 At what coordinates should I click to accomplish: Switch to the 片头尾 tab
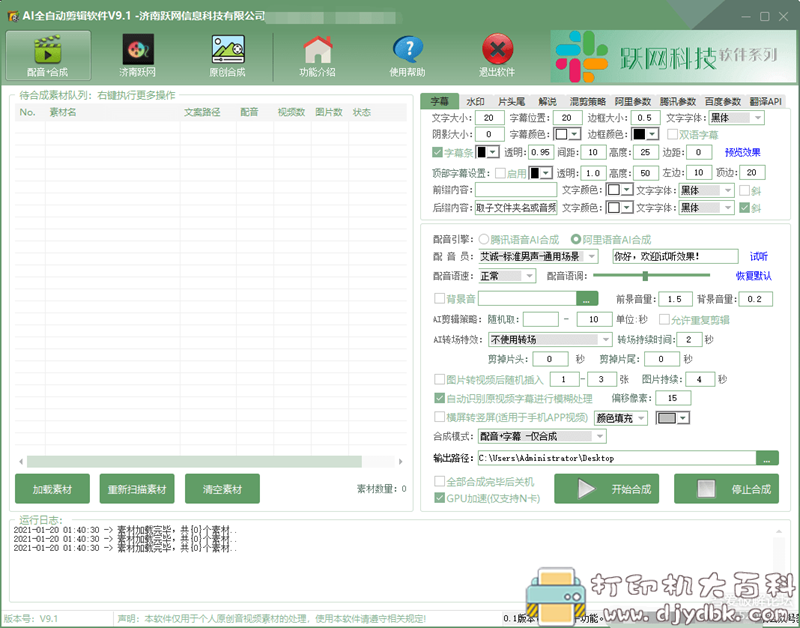pyautogui.click(x=512, y=102)
